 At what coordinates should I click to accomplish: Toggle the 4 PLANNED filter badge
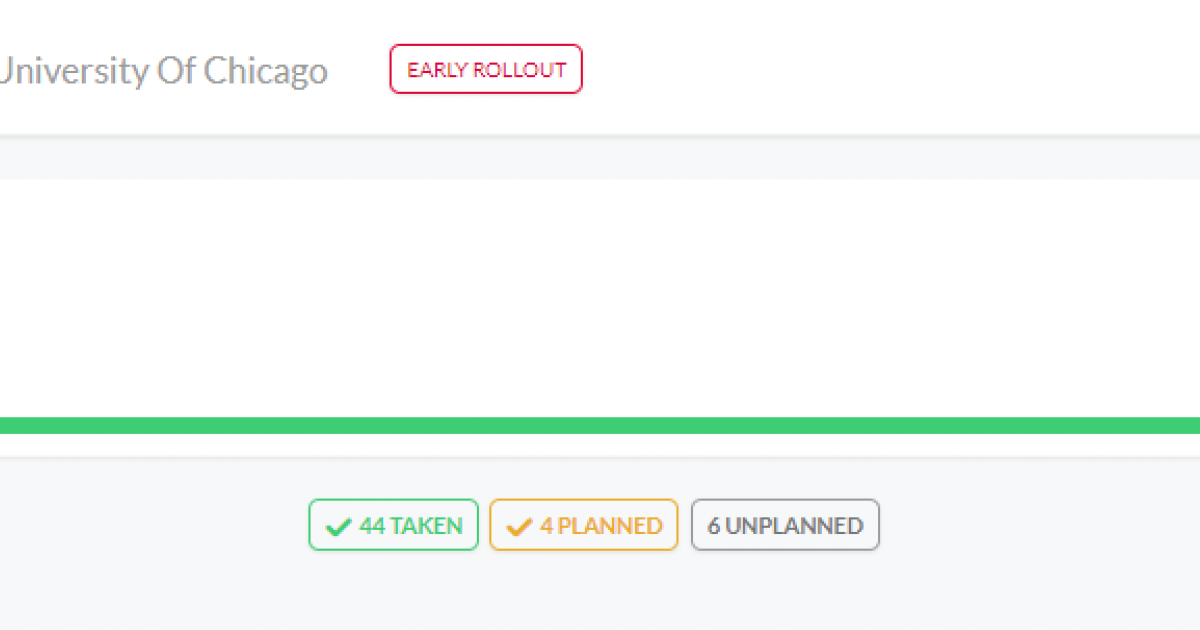[584, 525]
